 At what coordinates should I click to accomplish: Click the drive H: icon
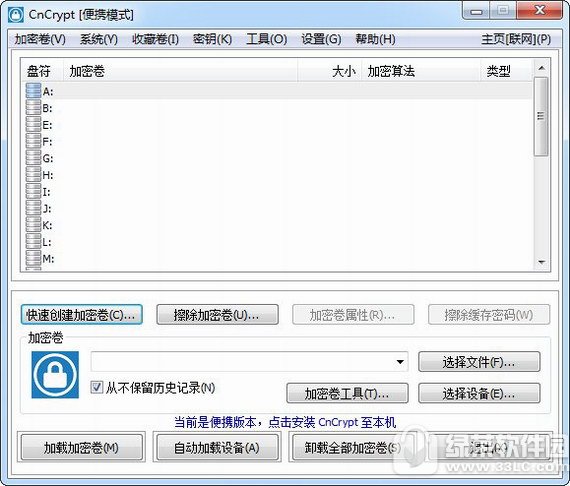[33, 174]
